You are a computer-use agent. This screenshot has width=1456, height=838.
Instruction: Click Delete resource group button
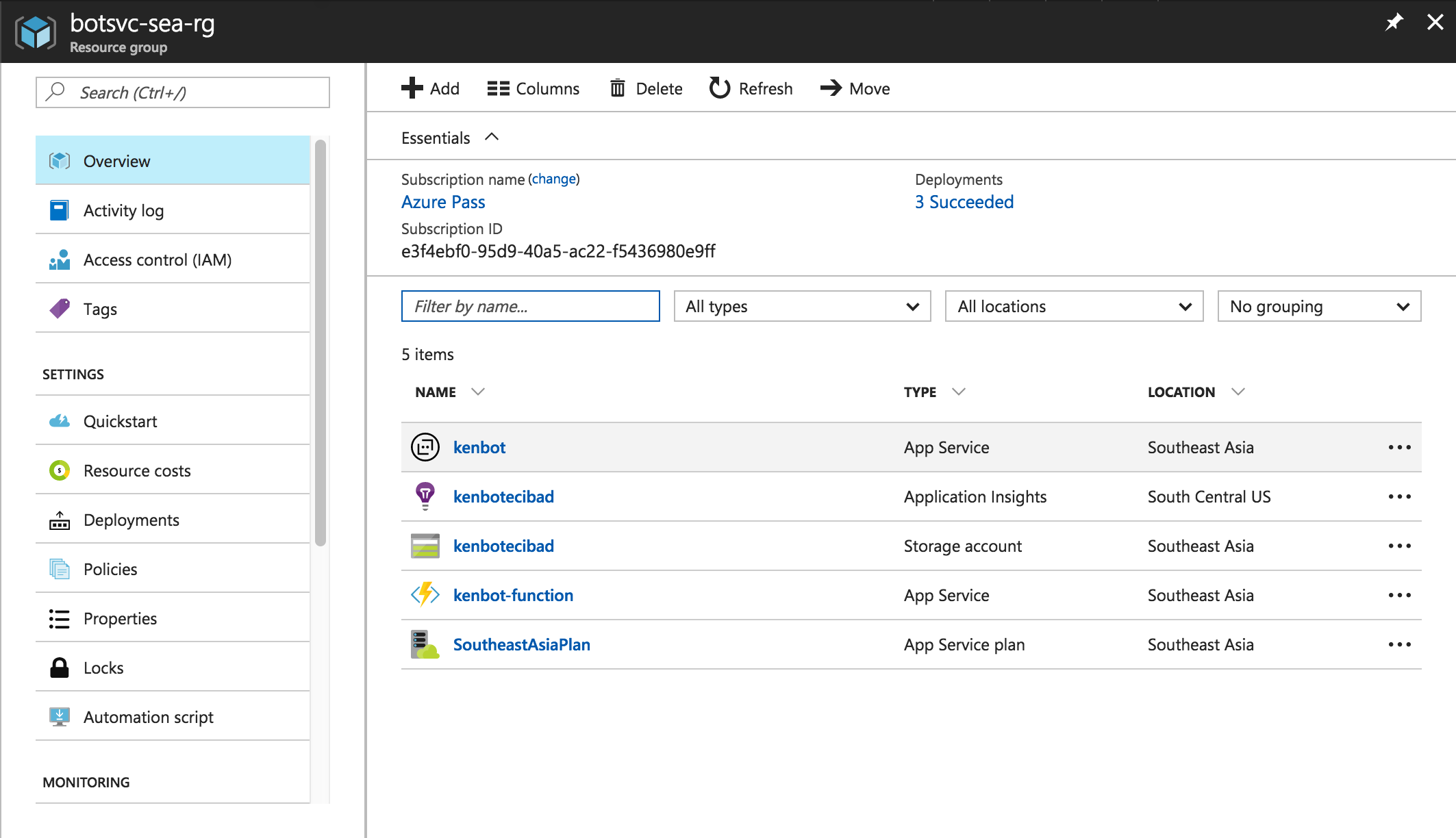[x=646, y=88]
